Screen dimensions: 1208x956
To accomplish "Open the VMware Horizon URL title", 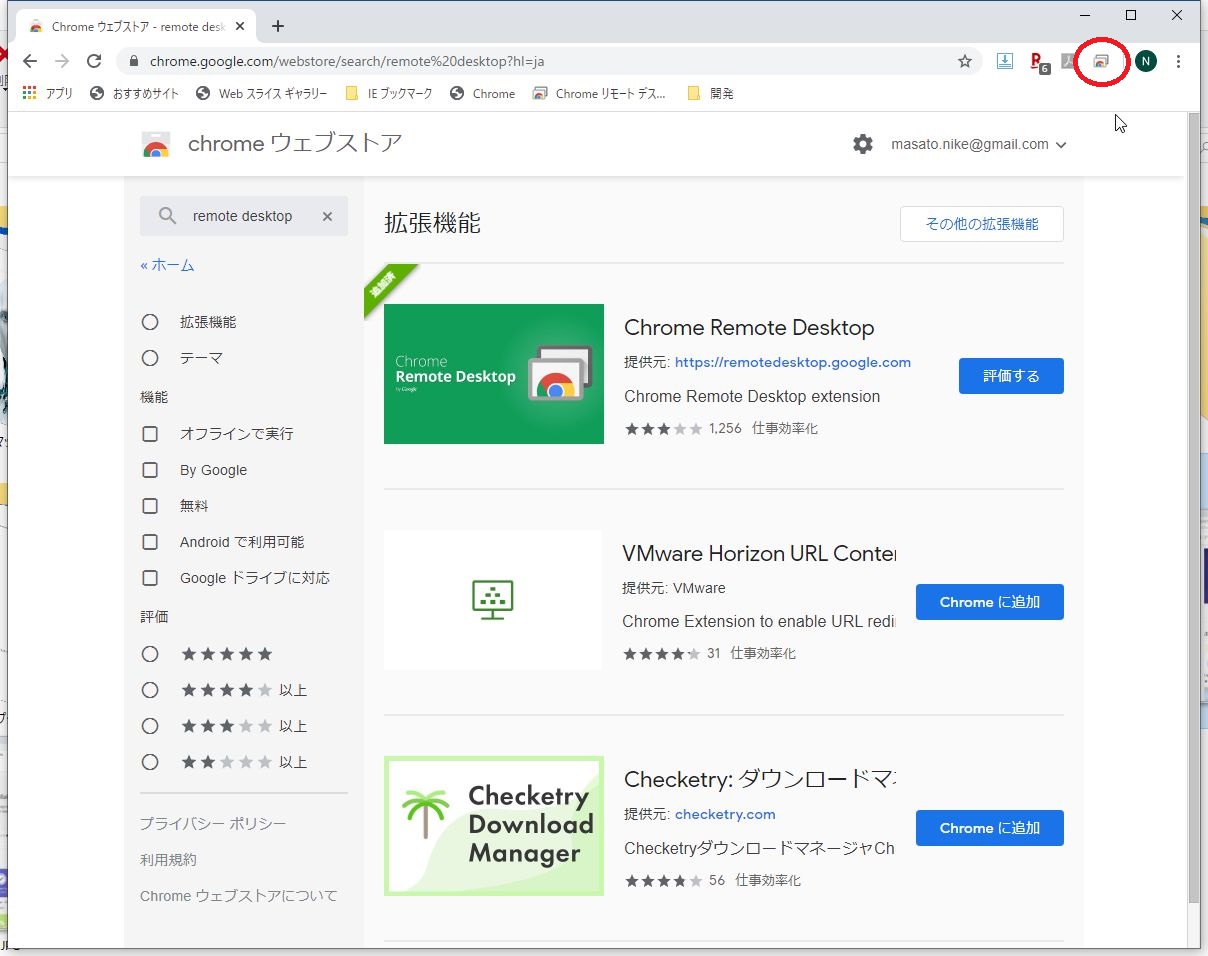I will [x=759, y=554].
